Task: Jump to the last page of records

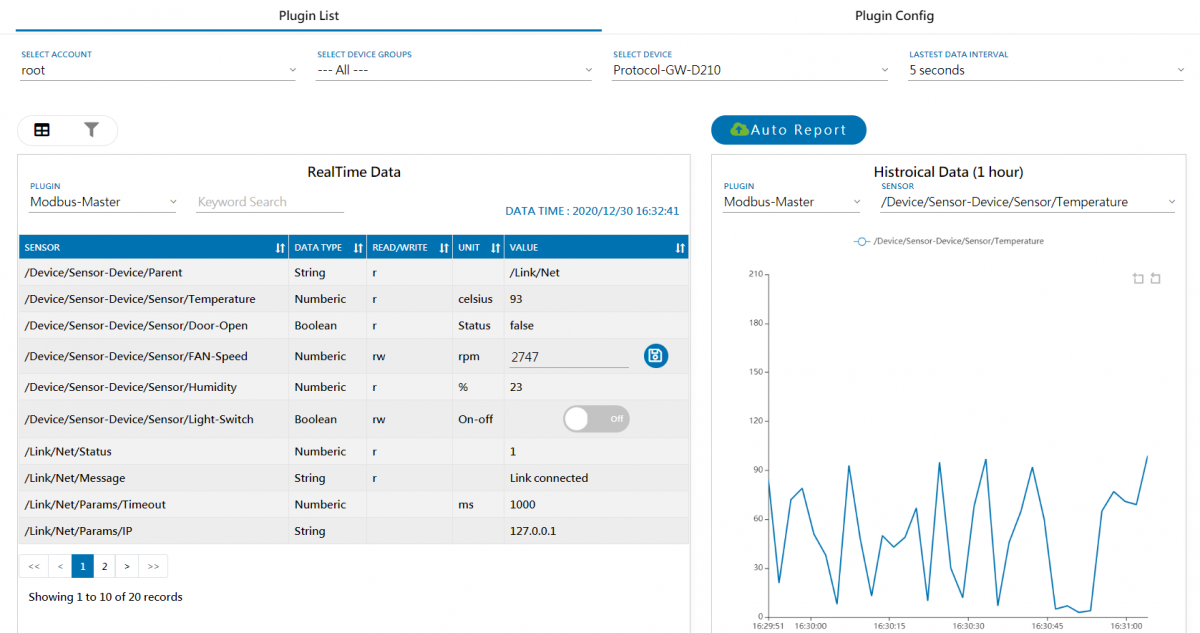Action: 153,566
